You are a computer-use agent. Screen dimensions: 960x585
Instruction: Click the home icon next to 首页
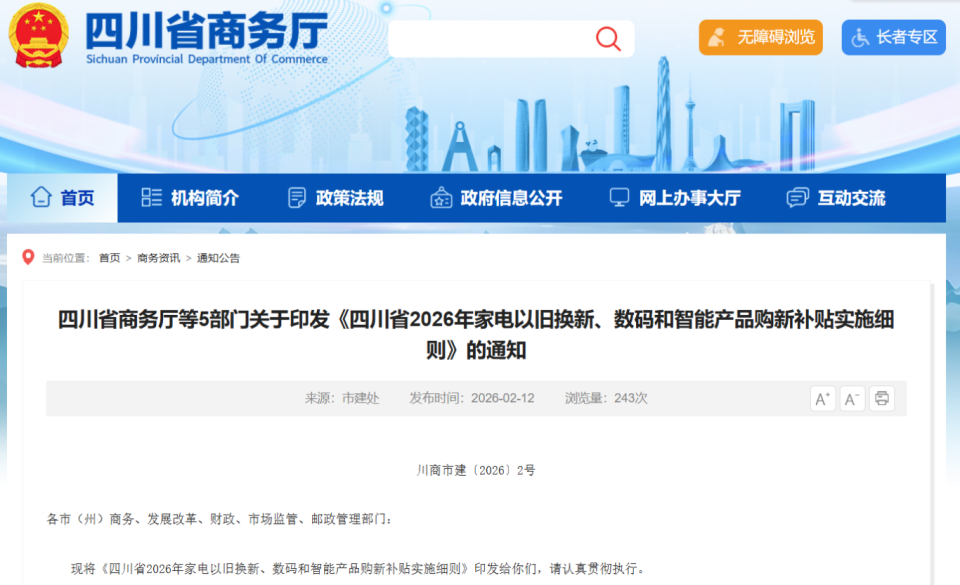tap(43, 198)
